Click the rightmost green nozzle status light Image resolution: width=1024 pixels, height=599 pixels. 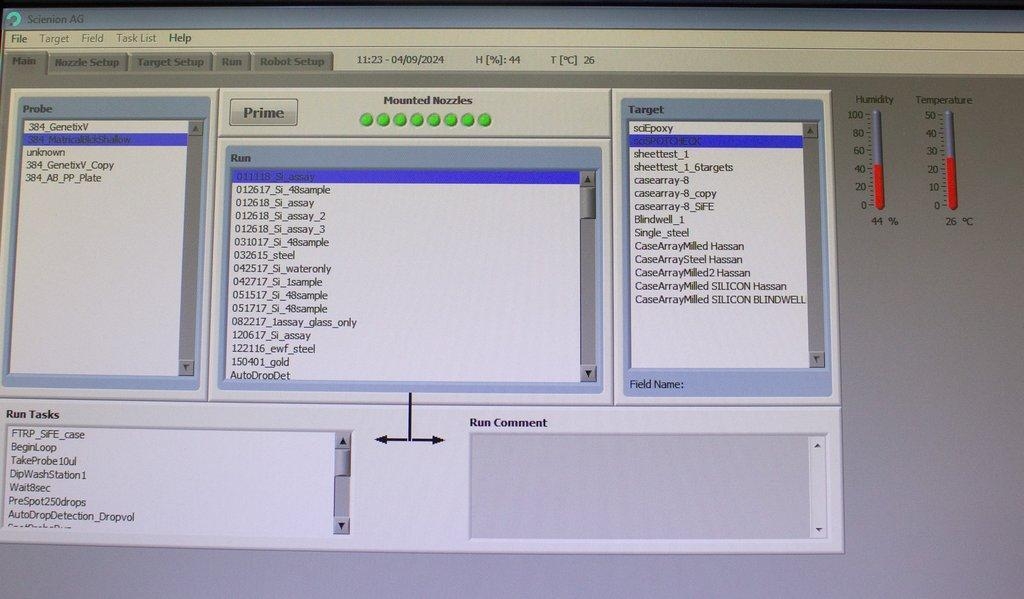pos(484,119)
